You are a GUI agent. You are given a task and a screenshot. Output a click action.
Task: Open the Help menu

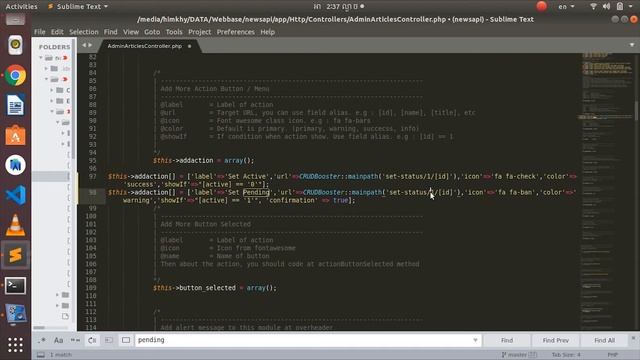268,32
